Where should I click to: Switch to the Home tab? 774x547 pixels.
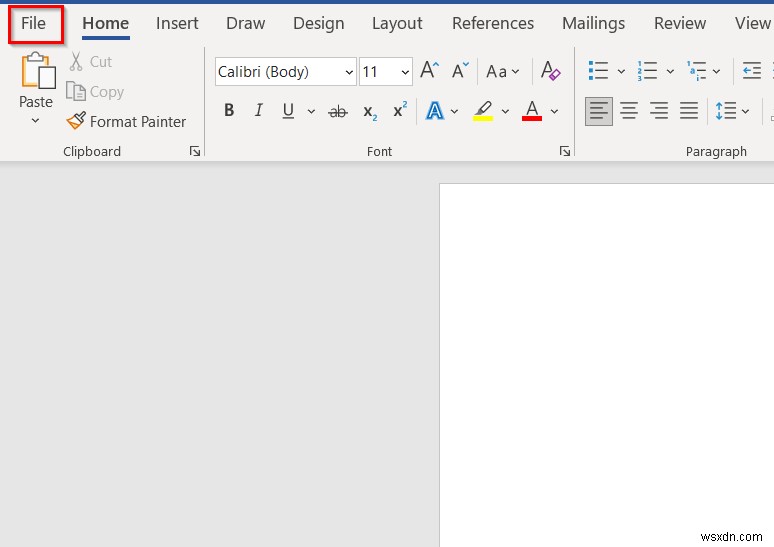tap(106, 23)
